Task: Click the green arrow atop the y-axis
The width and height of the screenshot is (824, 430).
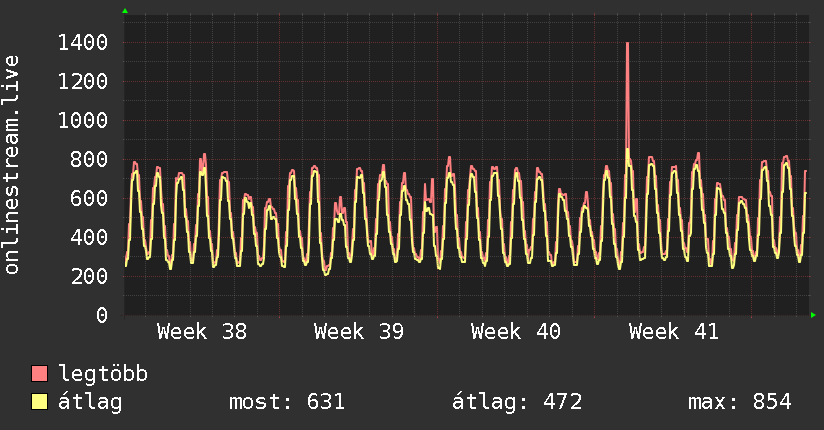Action: coord(125,11)
